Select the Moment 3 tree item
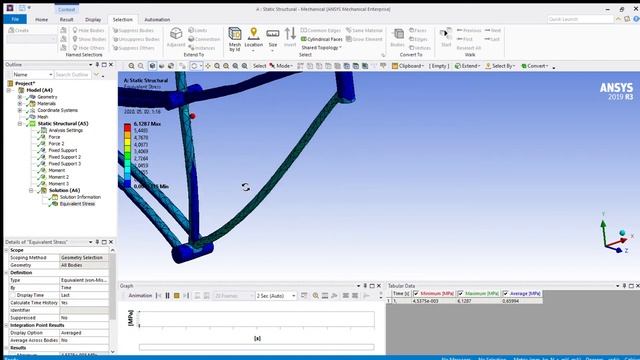The height and width of the screenshot is (360, 640). click(x=58, y=184)
